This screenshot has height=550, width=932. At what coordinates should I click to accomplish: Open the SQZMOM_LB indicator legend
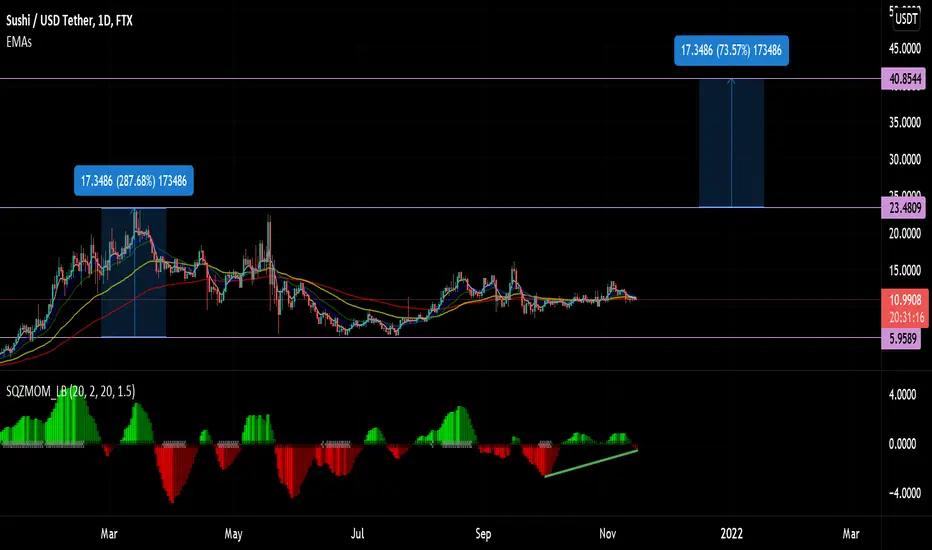tap(71, 391)
